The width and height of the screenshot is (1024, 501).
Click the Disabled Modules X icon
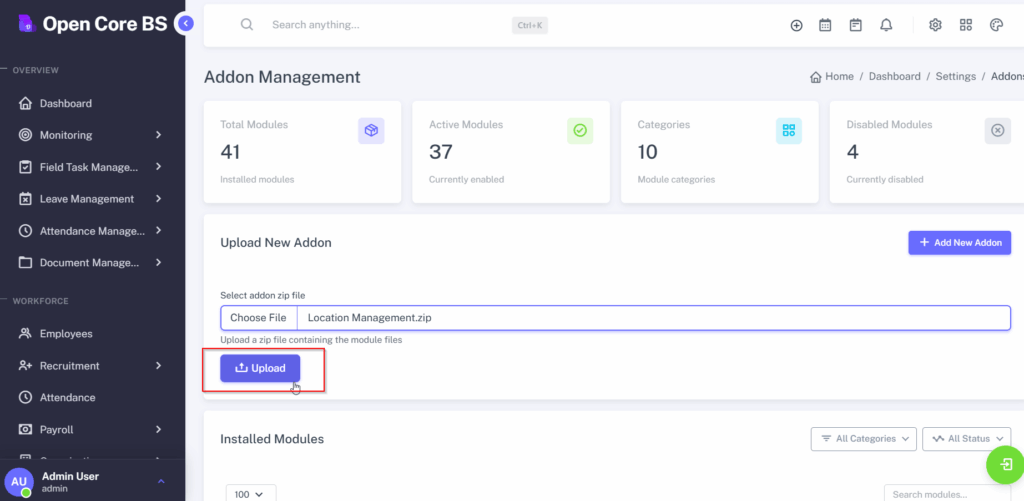point(997,130)
